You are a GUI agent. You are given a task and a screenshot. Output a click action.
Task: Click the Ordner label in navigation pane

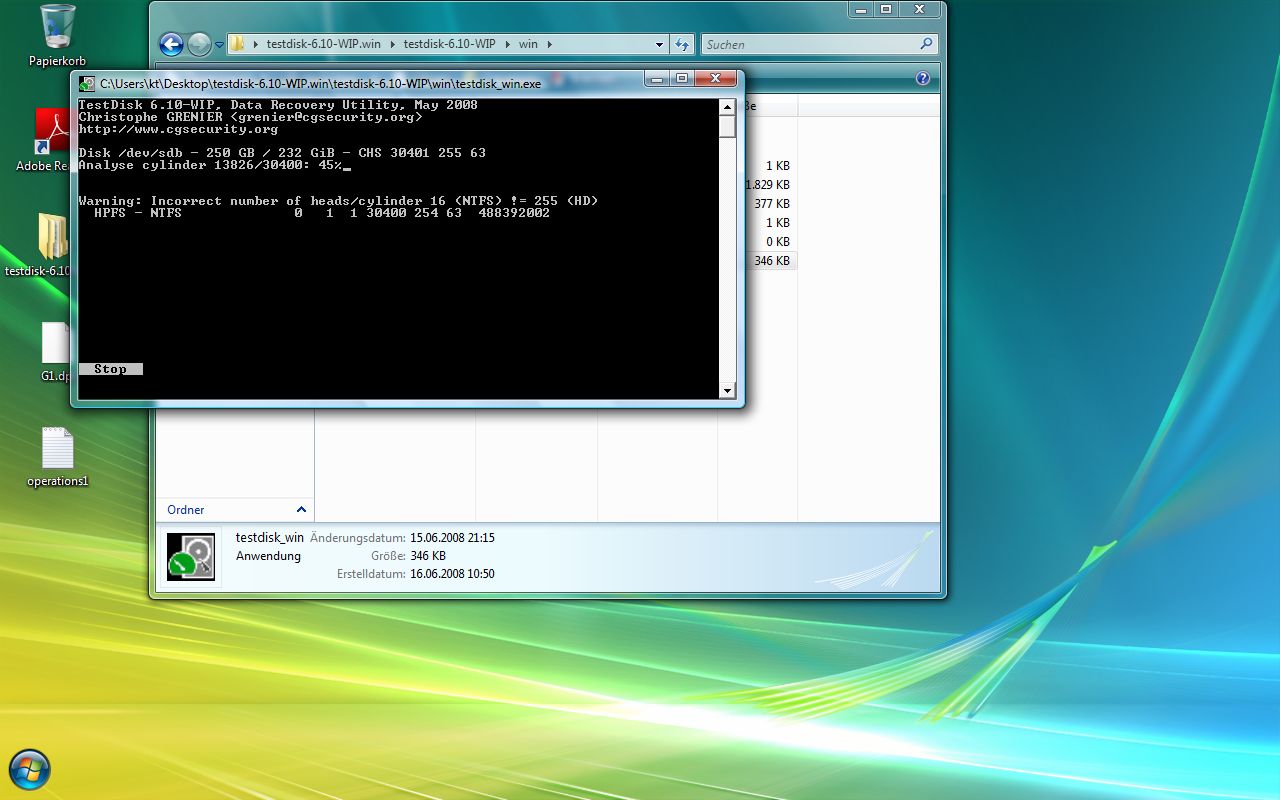click(x=185, y=510)
